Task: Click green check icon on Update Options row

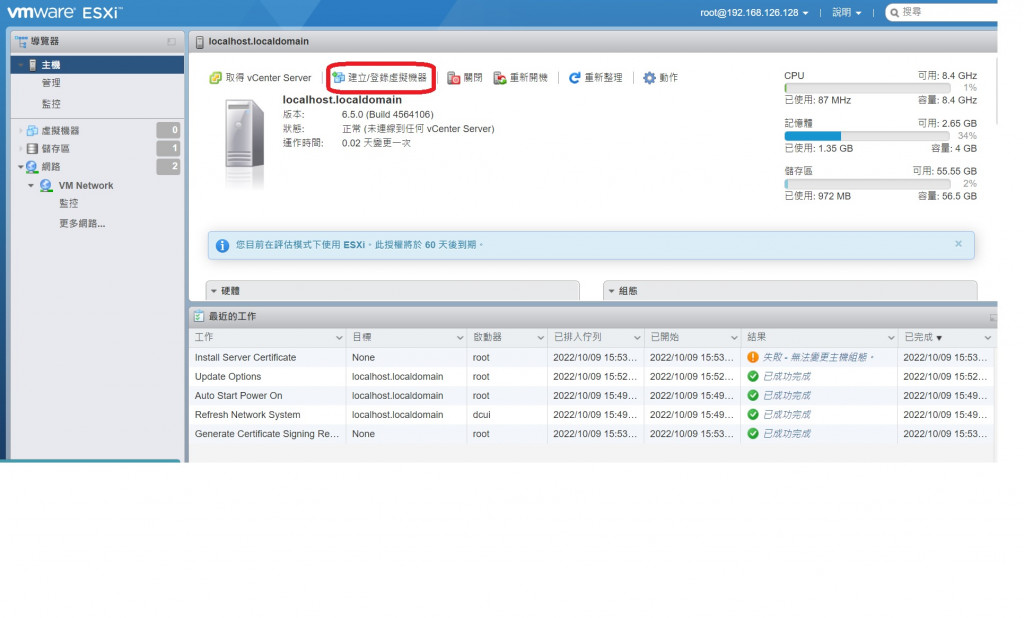Action: (x=753, y=376)
